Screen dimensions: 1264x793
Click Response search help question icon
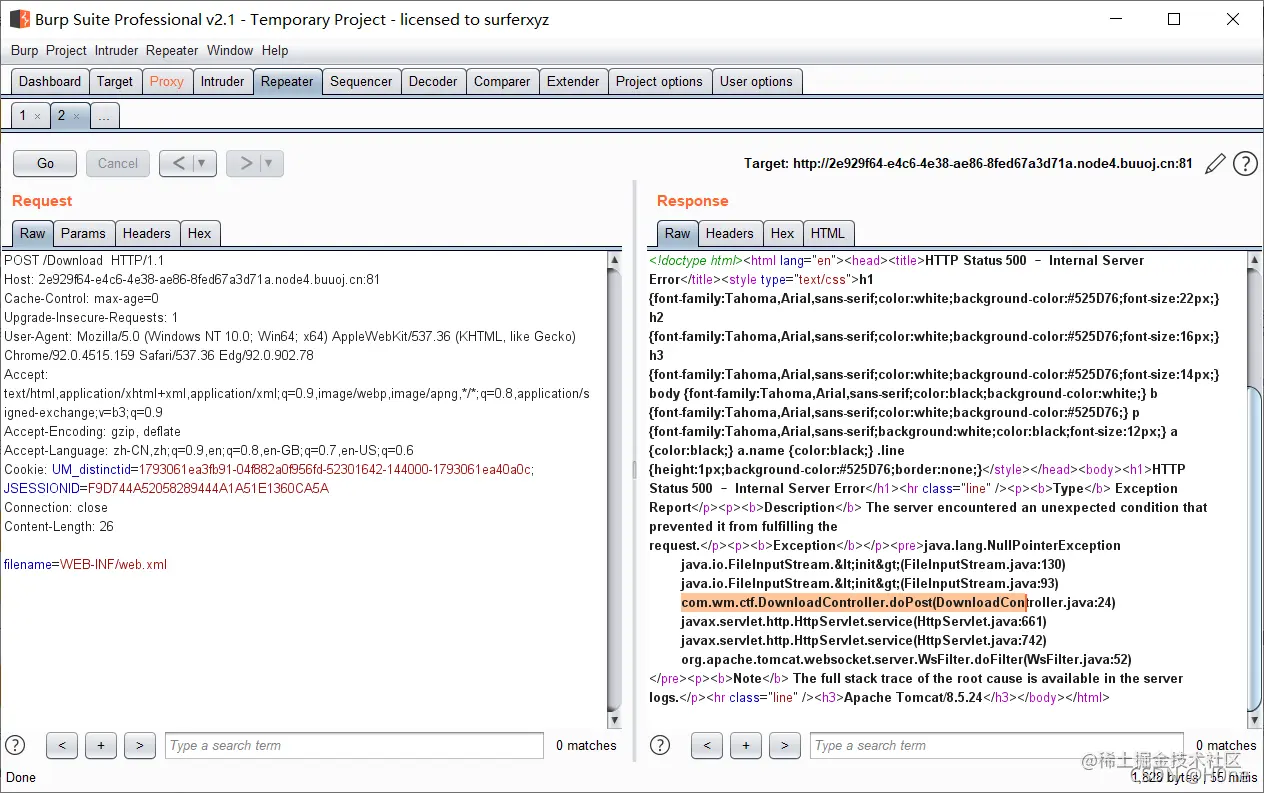point(660,745)
